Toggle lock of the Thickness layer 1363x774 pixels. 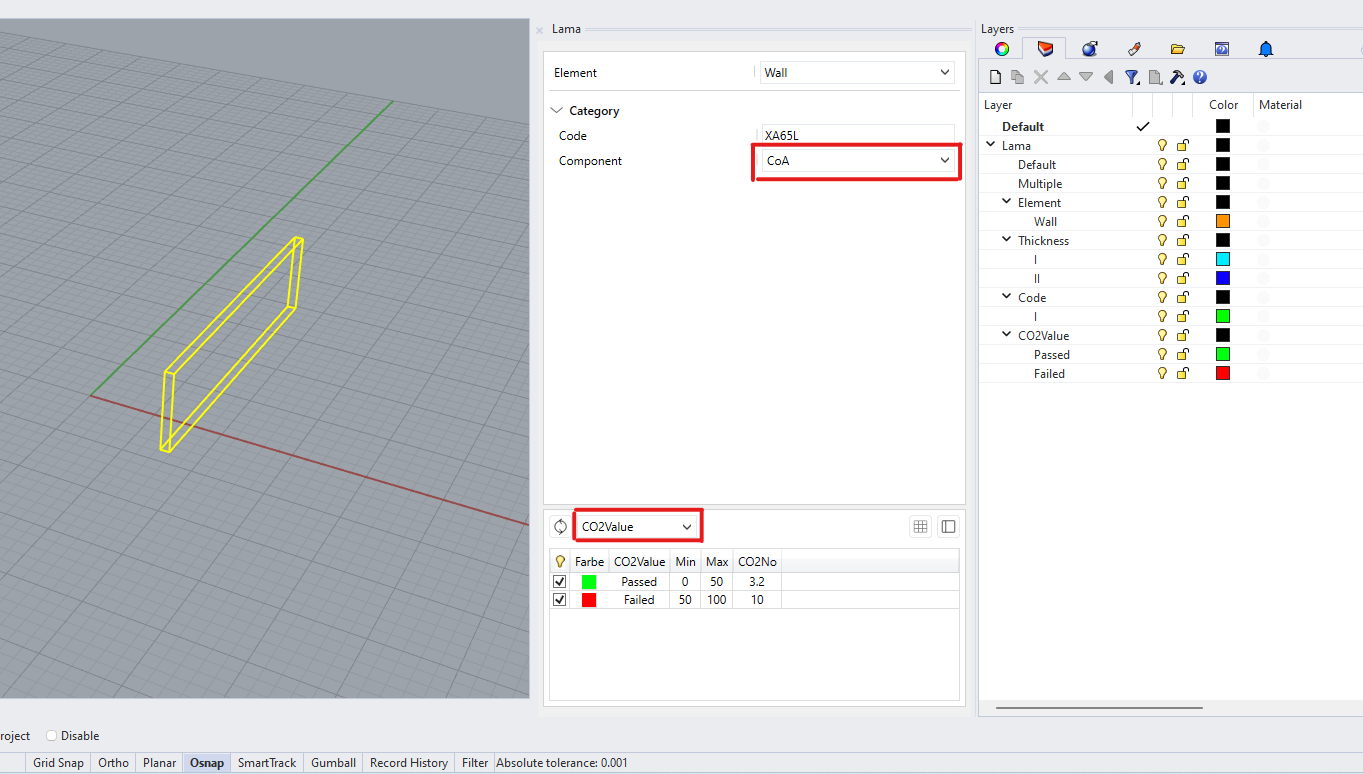coord(1183,240)
